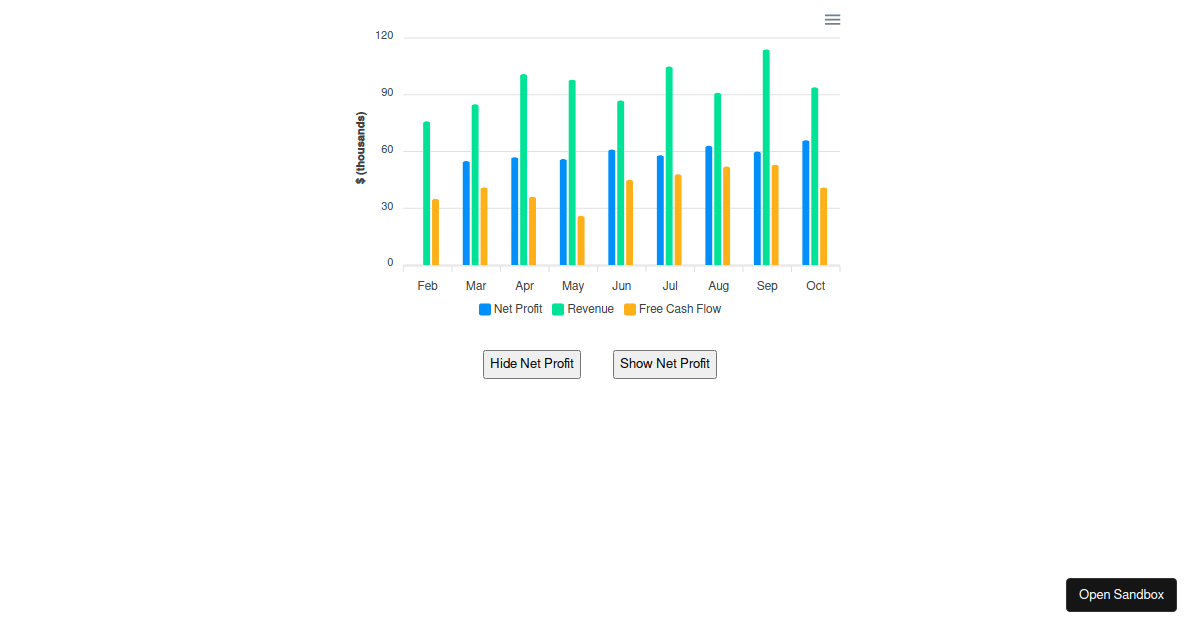1200x630 pixels.
Task: Click the orange Free Cash Flow legend swatch
Action: tap(628, 309)
